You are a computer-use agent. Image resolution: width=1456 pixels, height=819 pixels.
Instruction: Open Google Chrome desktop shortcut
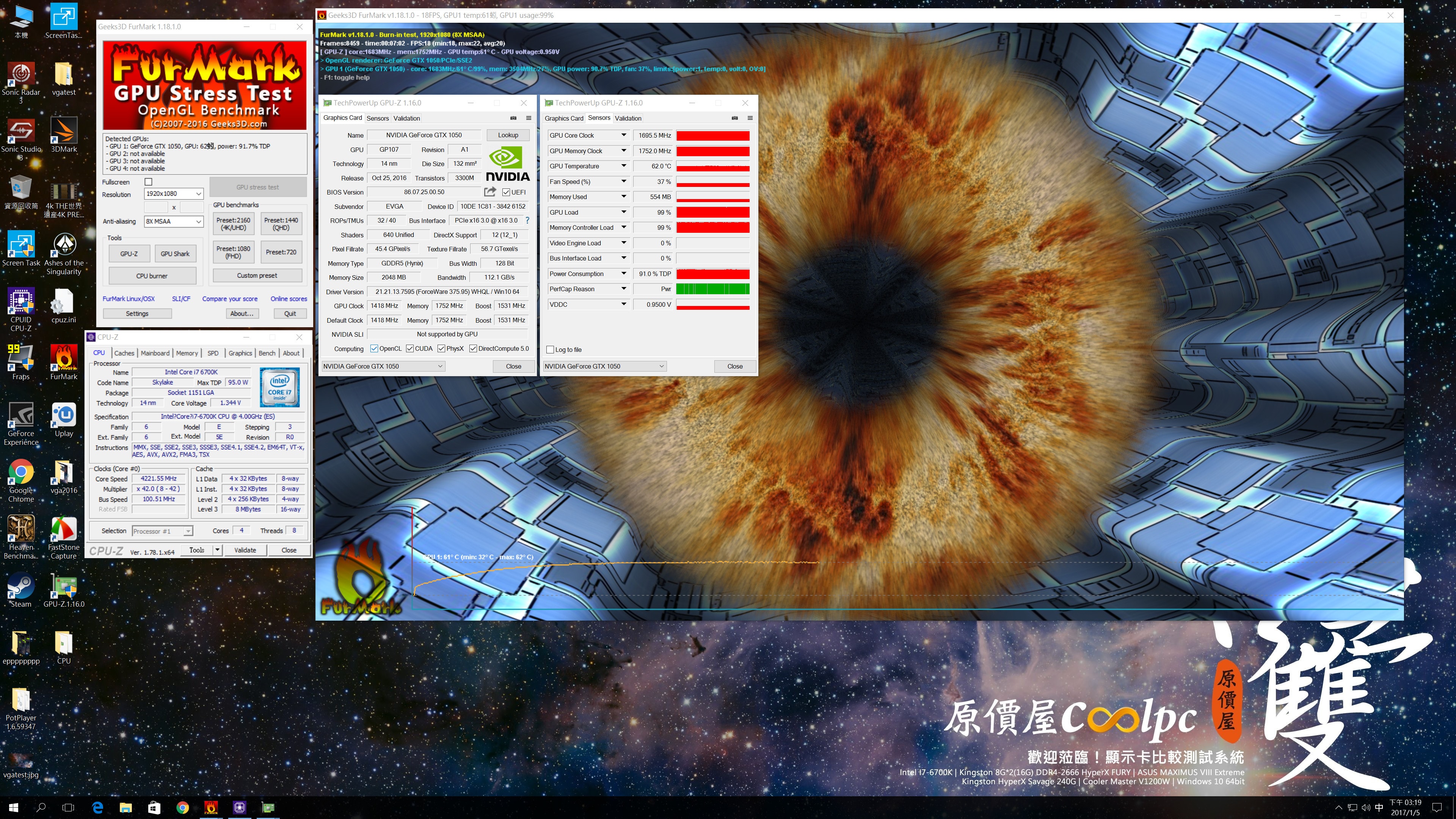point(21,480)
